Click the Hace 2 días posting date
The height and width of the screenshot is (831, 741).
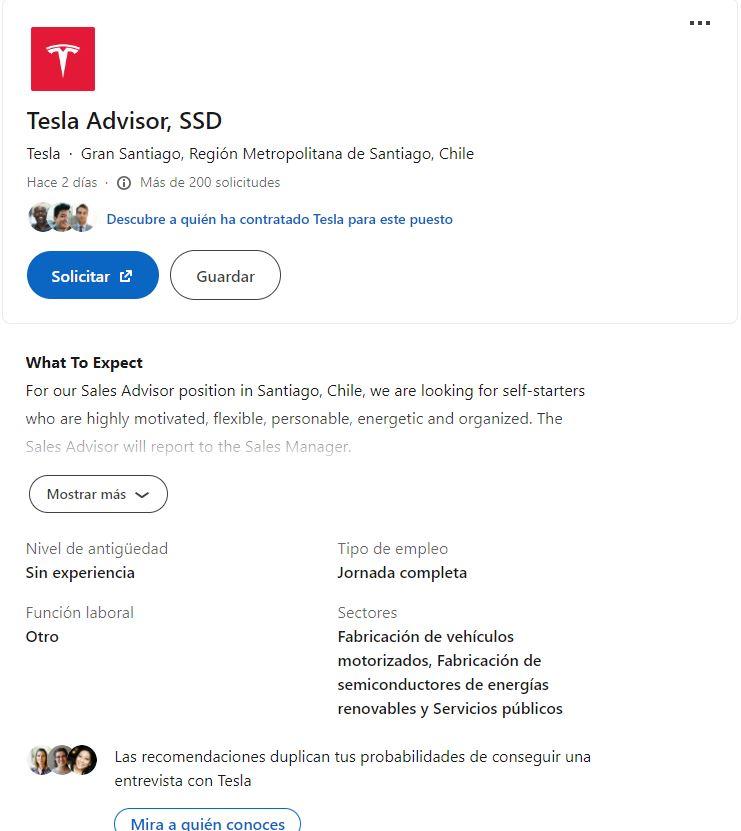tap(62, 183)
